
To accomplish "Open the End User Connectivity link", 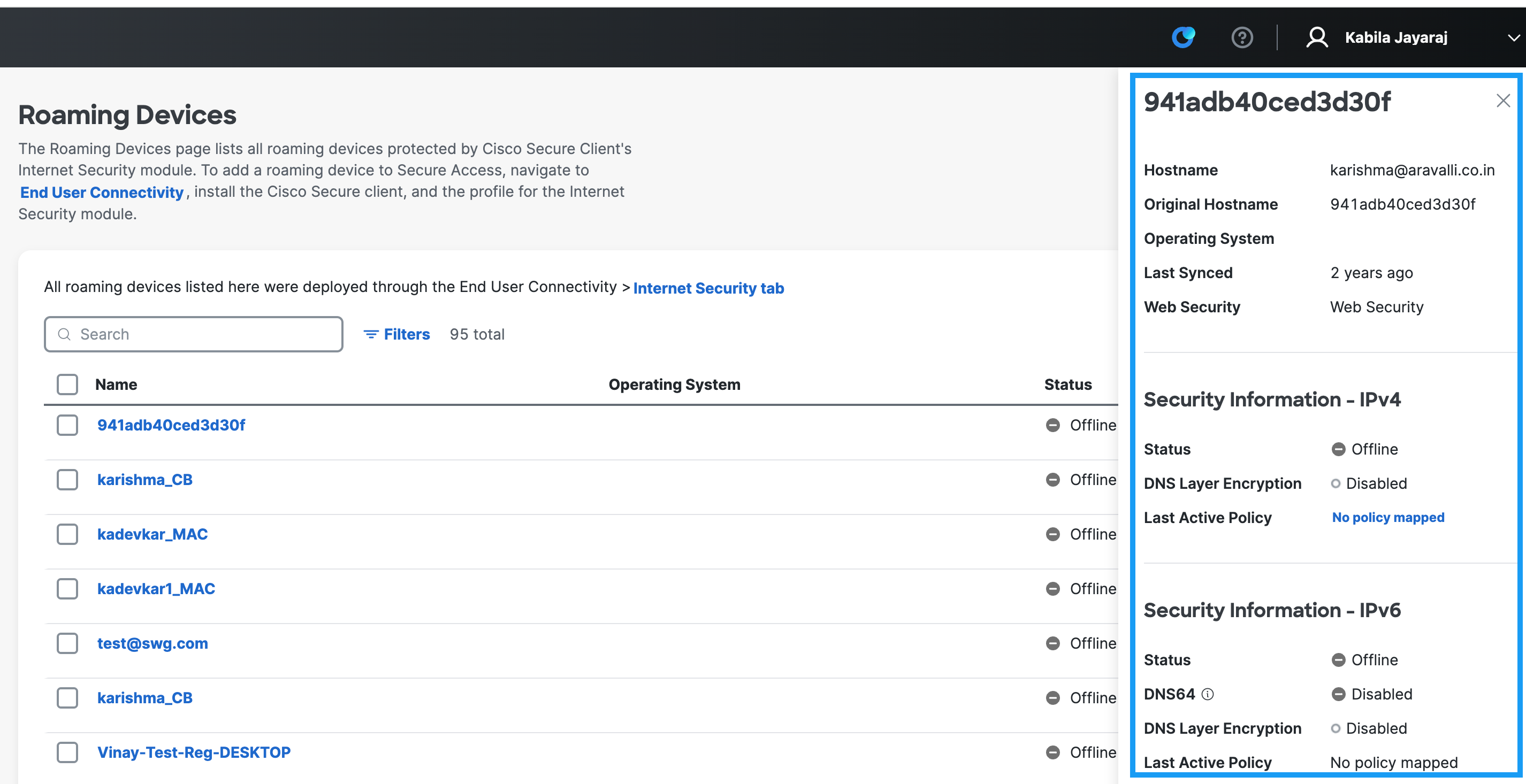I will point(102,193).
